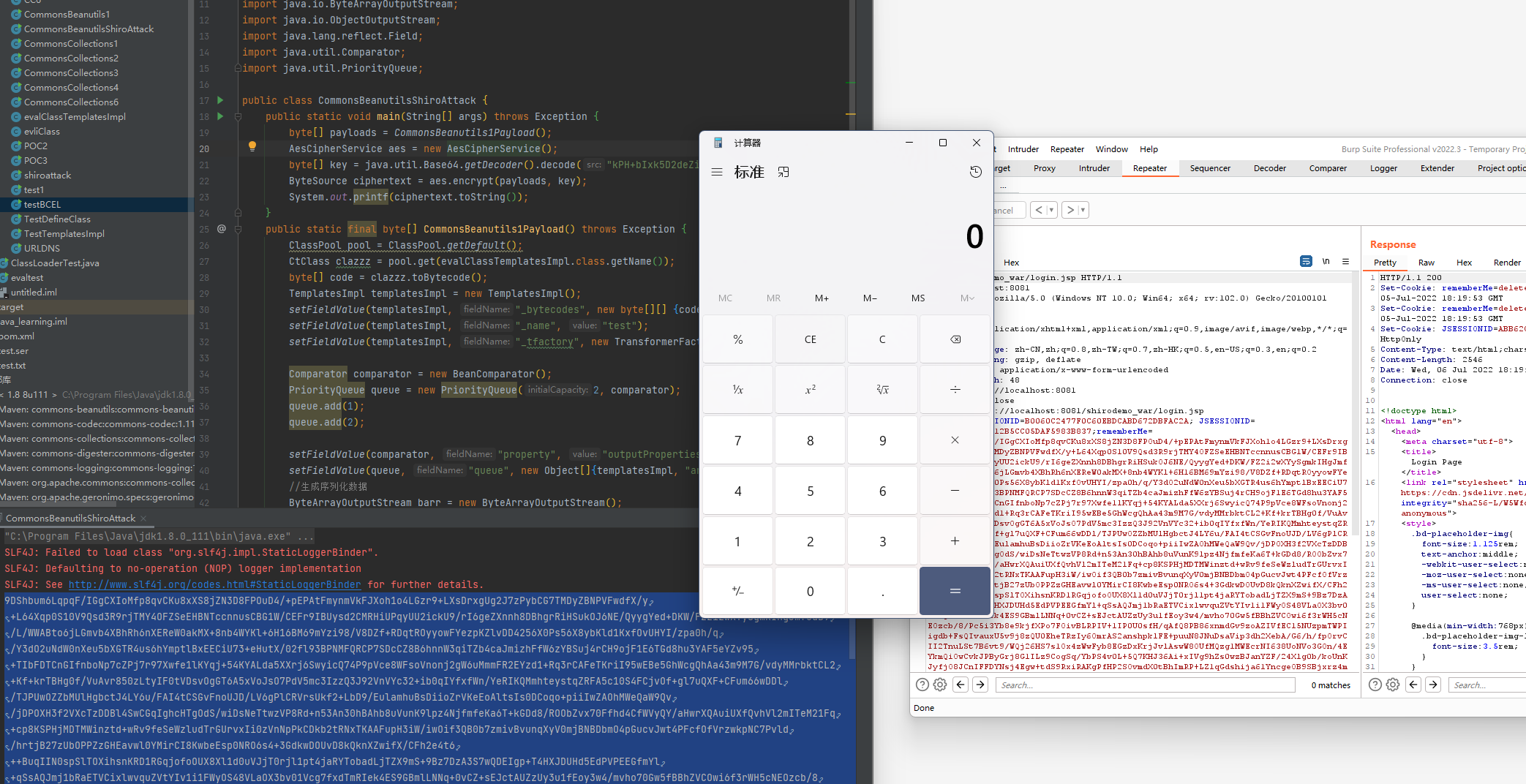This screenshot has width=1526, height=784.
Task: Click calculator plus/minus sign toggle key
Action: click(x=737, y=591)
